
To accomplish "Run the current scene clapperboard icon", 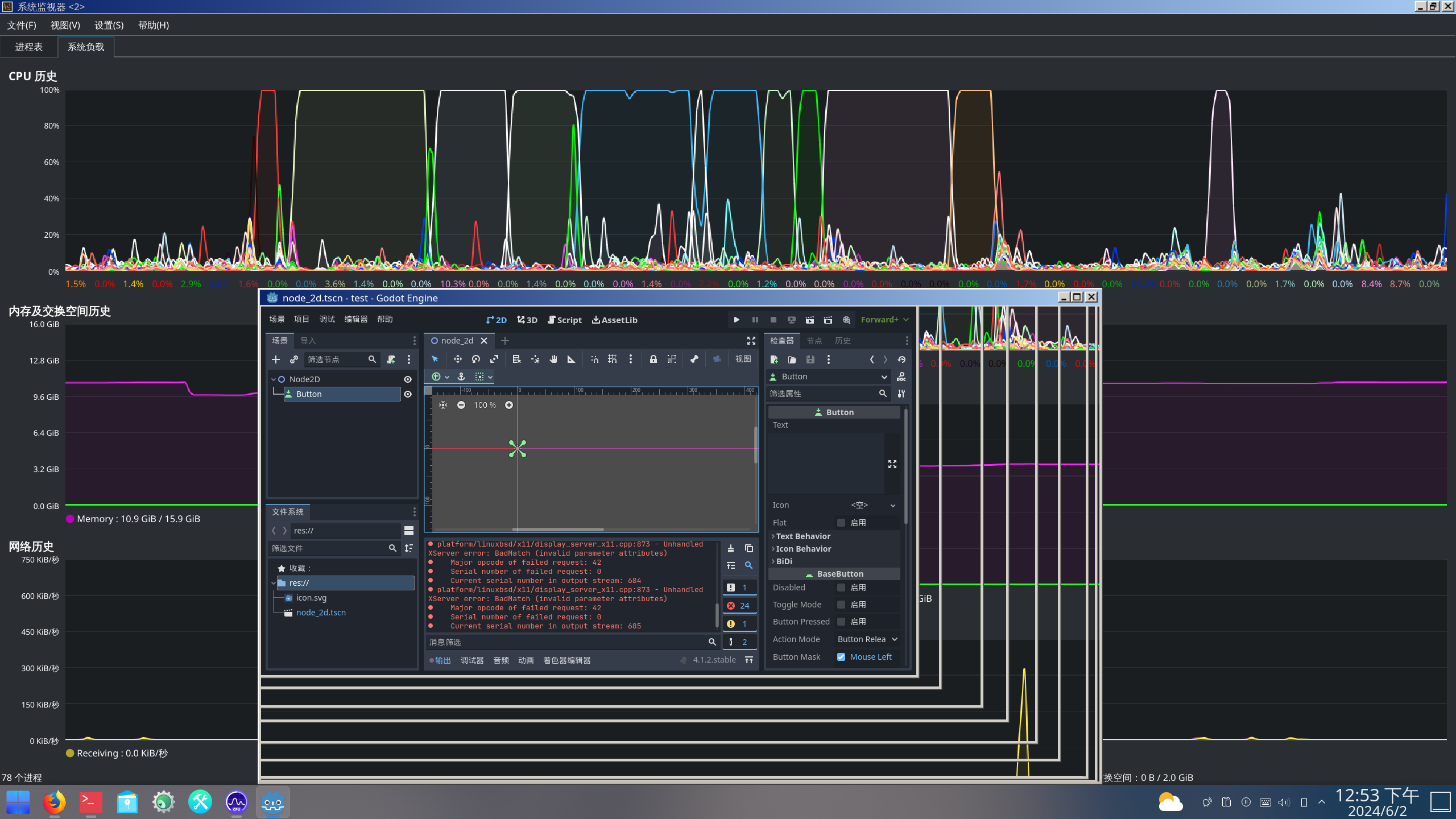I will click(809, 320).
